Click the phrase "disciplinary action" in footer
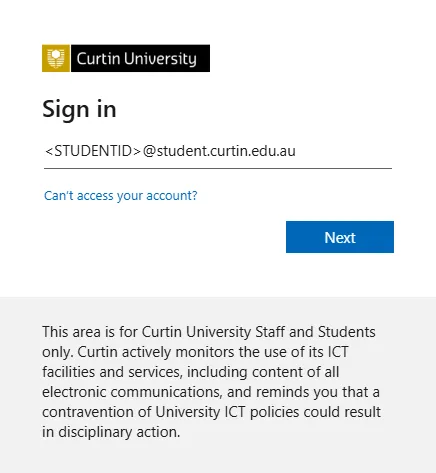 point(119,432)
